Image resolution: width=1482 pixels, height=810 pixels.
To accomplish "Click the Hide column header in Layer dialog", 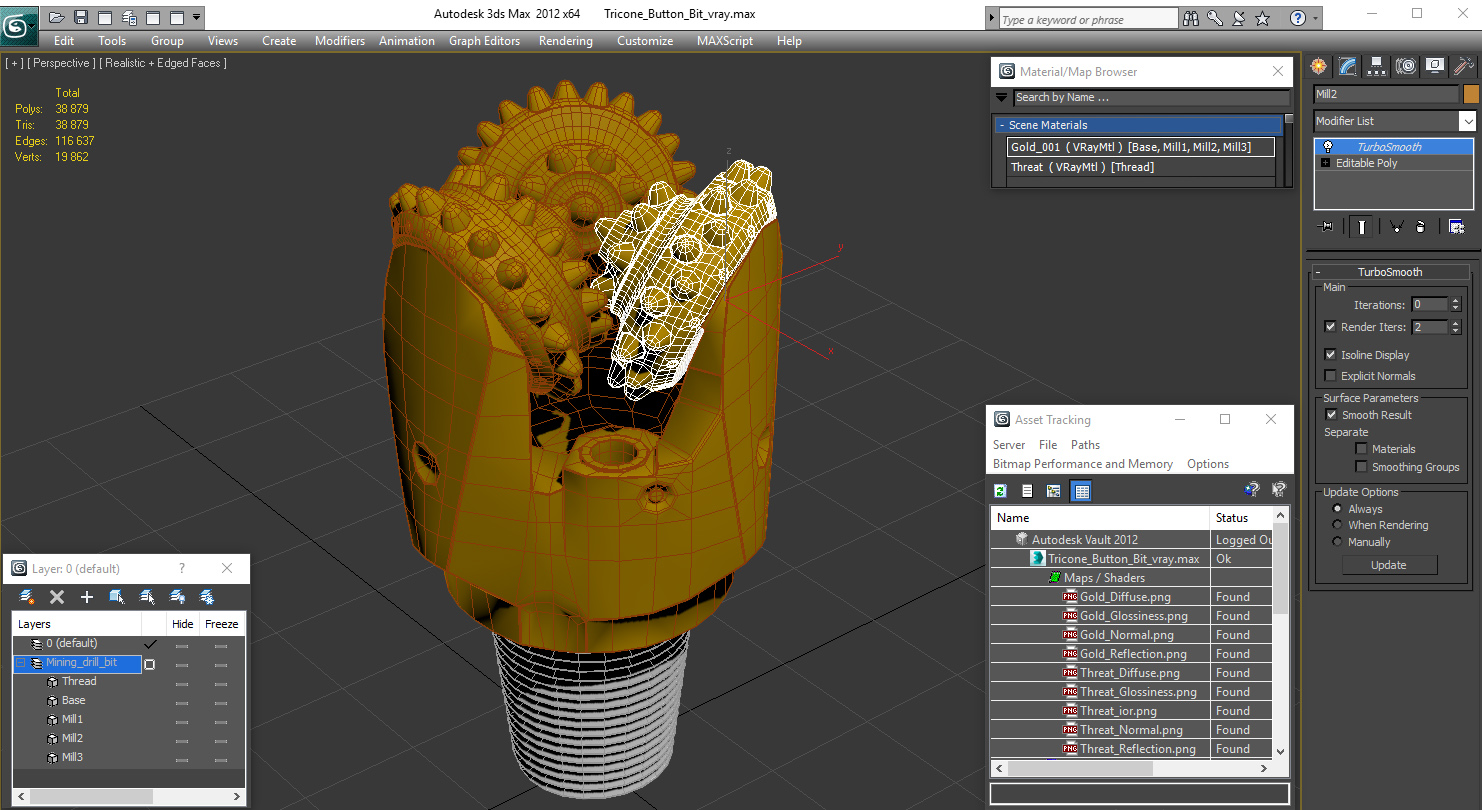I will click(183, 624).
